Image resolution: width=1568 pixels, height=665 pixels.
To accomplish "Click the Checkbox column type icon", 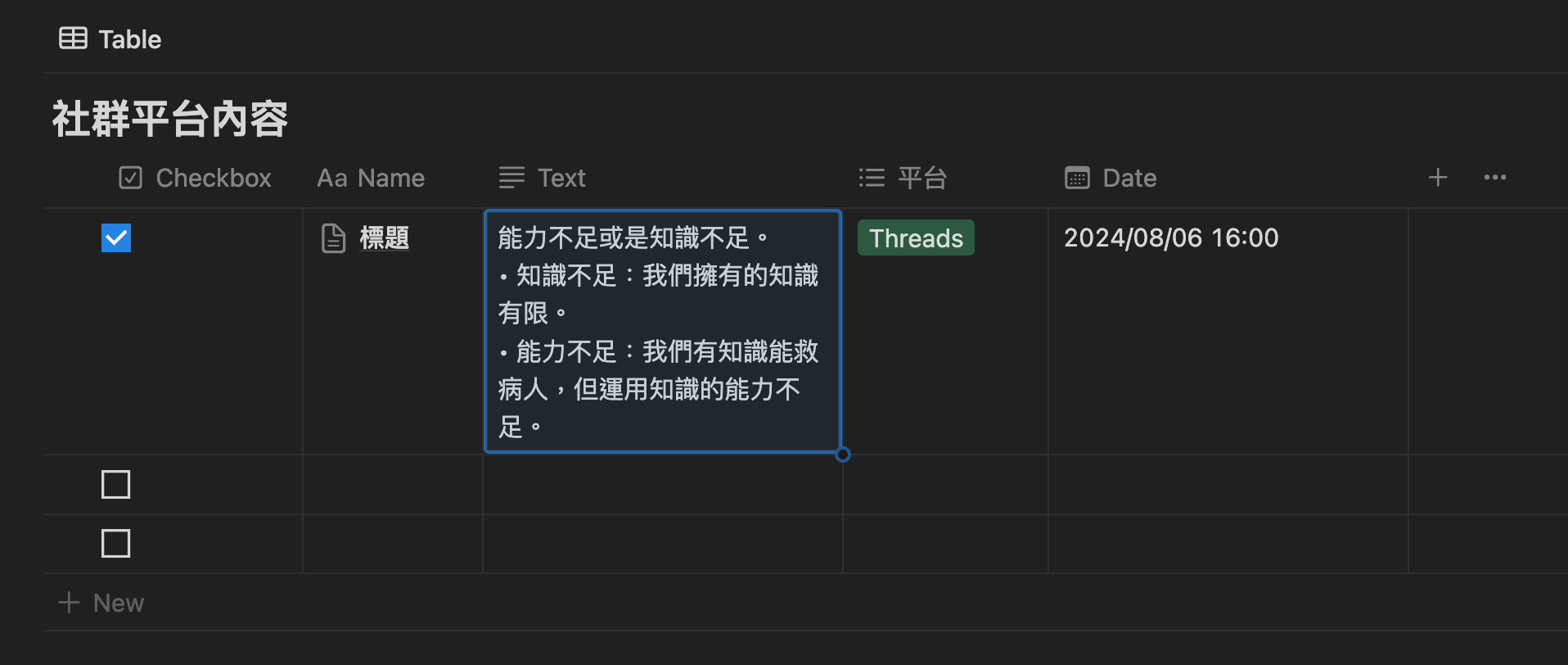I will click(130, 178).
